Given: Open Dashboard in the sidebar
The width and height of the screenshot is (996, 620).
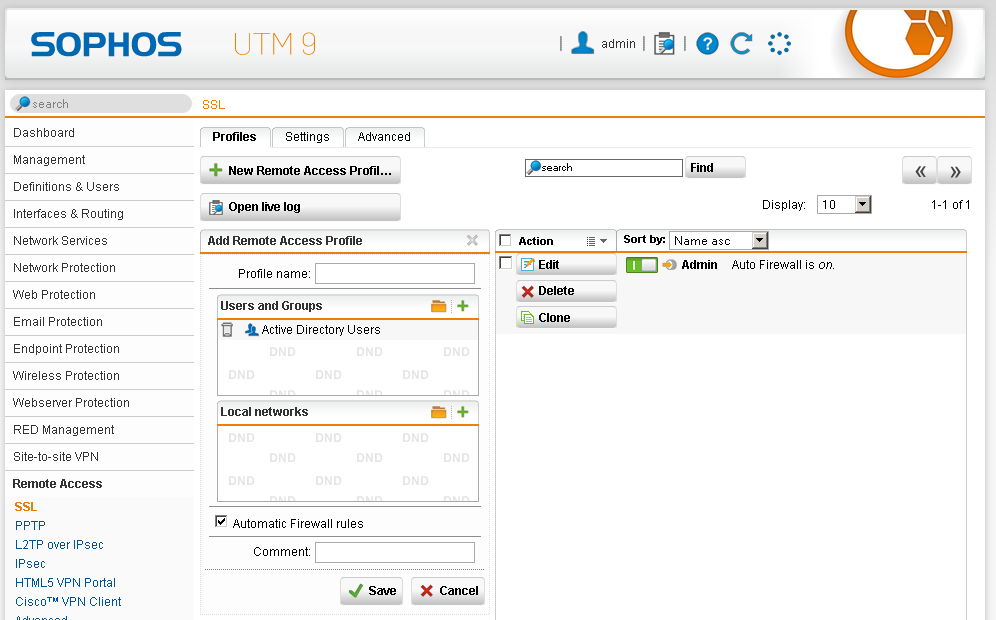Looking at the screenshot, I should (99, 133).
